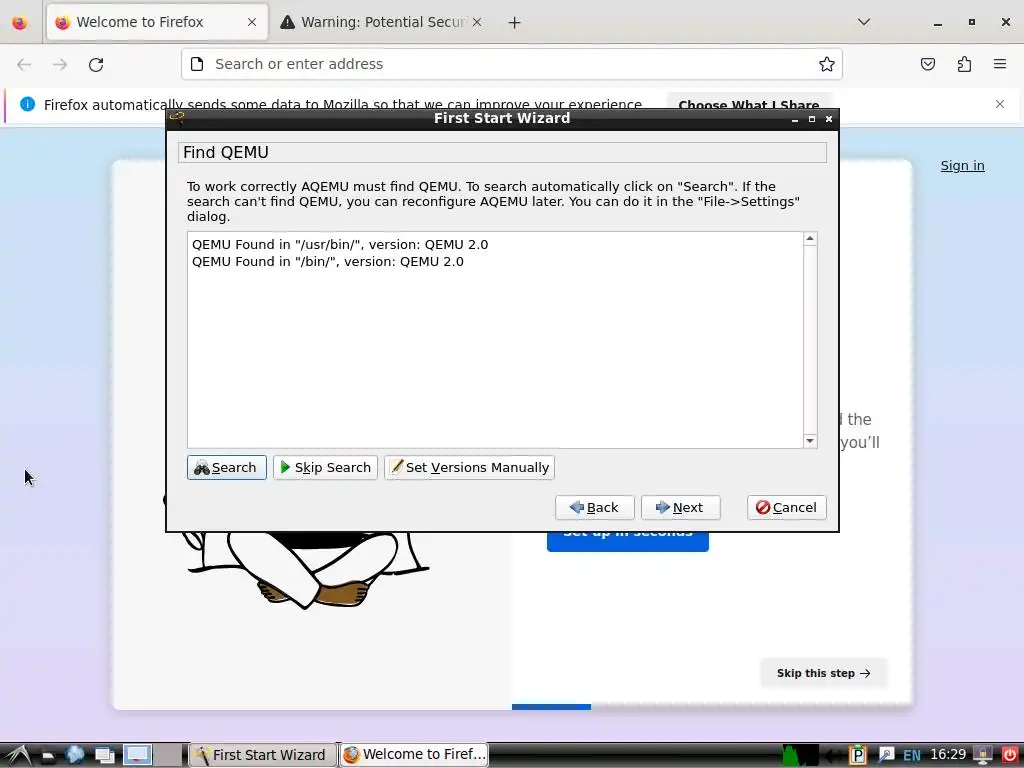Close the First Start Wizard window

click(829, 119)
